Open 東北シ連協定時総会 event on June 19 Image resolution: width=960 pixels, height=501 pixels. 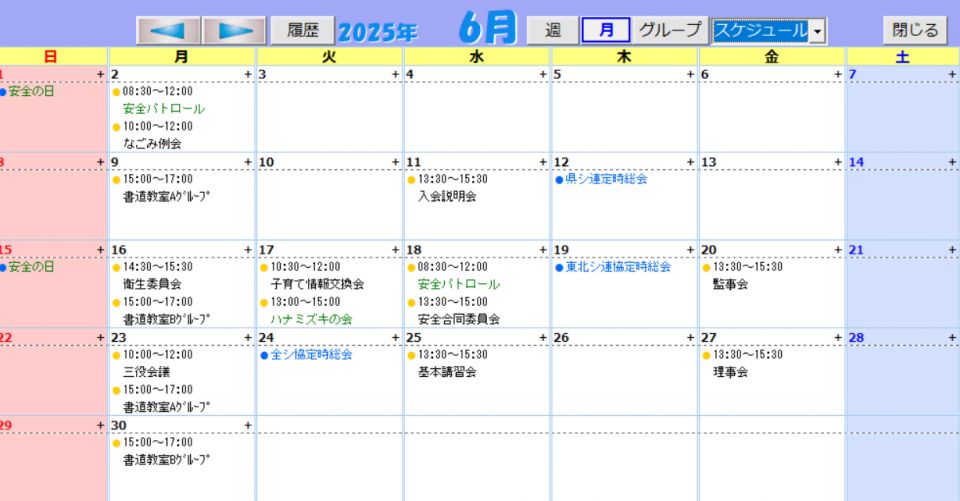pyautogui.click(x=618, y=267)
